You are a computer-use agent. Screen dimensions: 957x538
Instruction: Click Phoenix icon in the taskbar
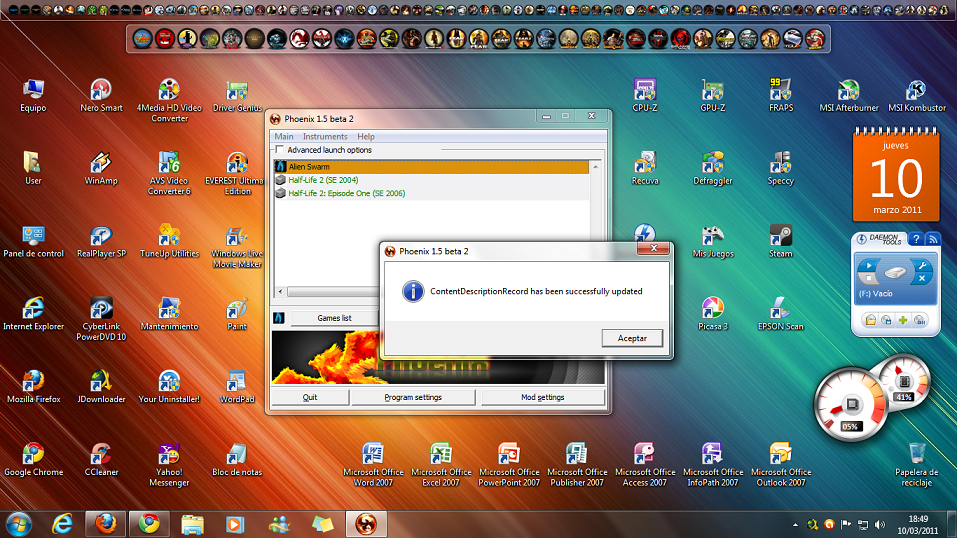(x=366, y=525)
